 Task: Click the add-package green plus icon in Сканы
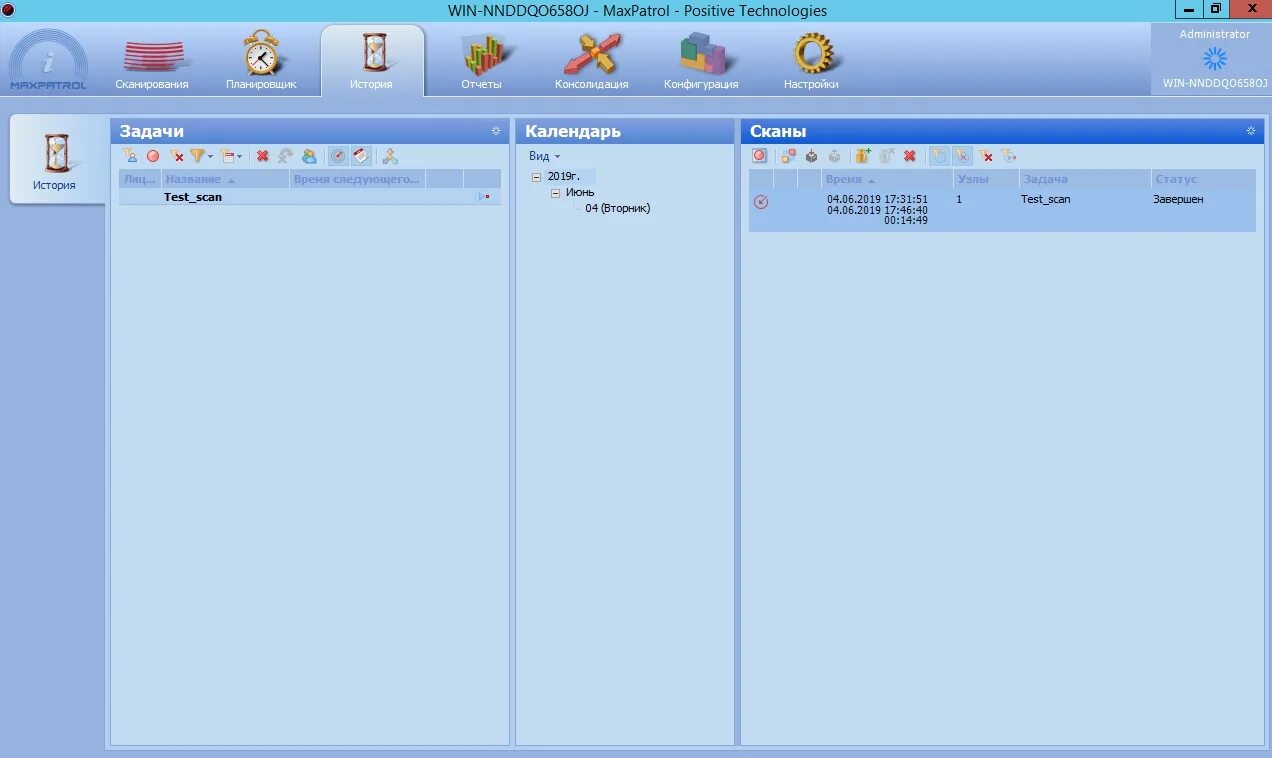tap(863, 156)
